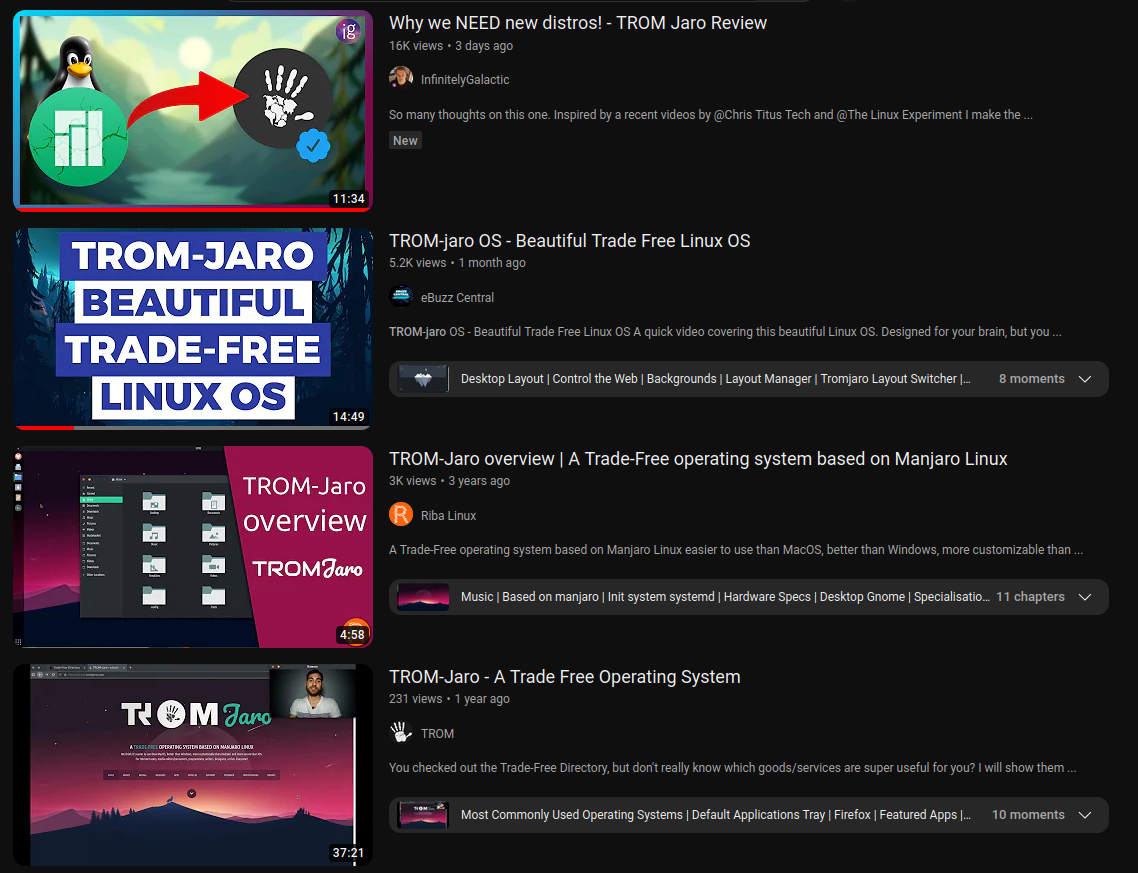The image size is (1138, 873).
Task: Visit the Riba Linux channel name
Action: coord(449,515)
